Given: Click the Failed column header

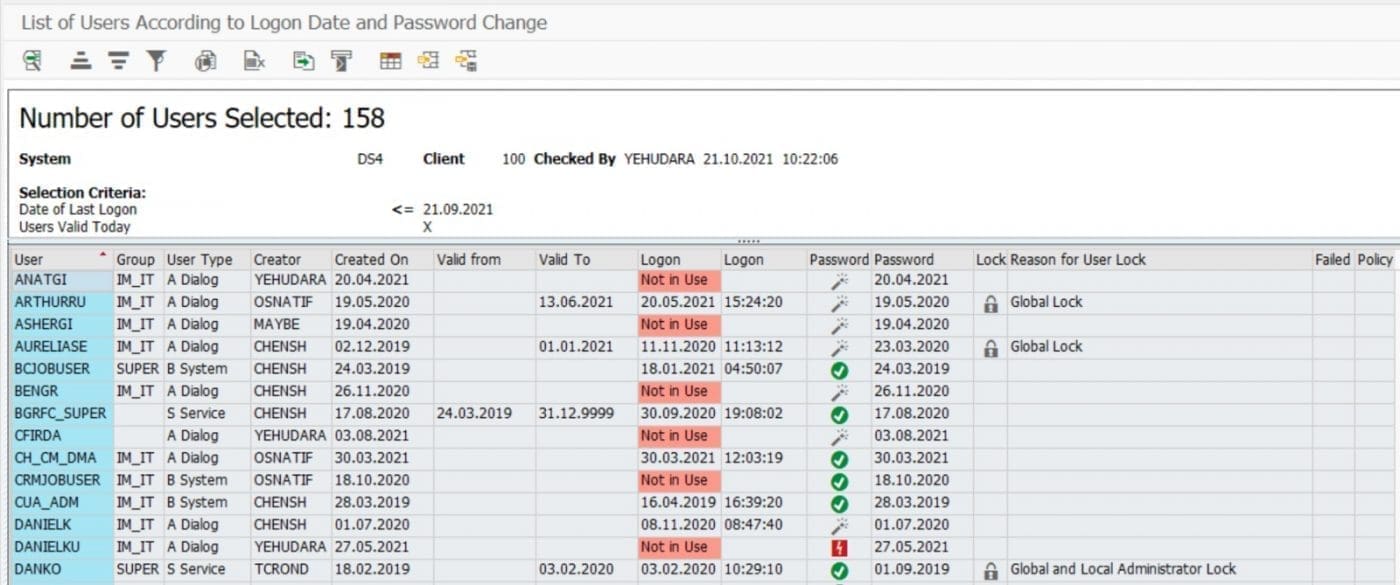Looking at the screenshot, I should [x=1332, y=259].
